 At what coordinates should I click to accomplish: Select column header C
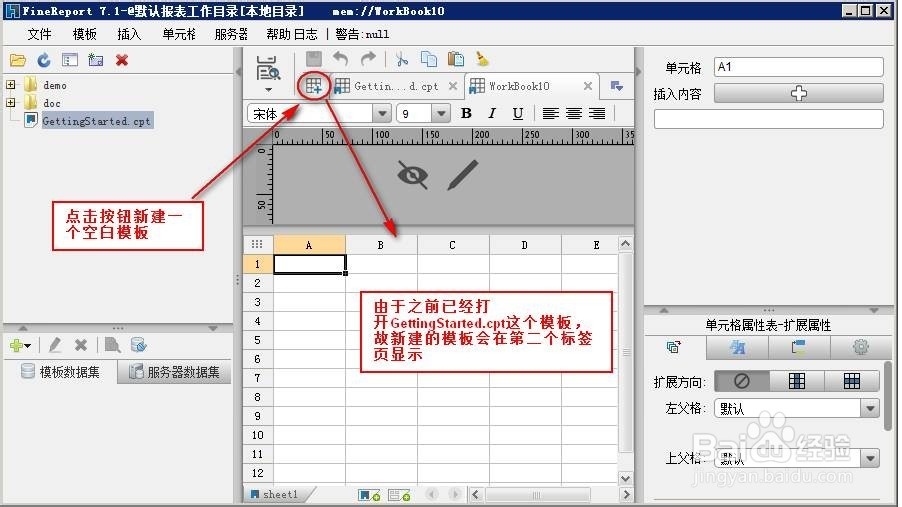click(x=453, y=245)
